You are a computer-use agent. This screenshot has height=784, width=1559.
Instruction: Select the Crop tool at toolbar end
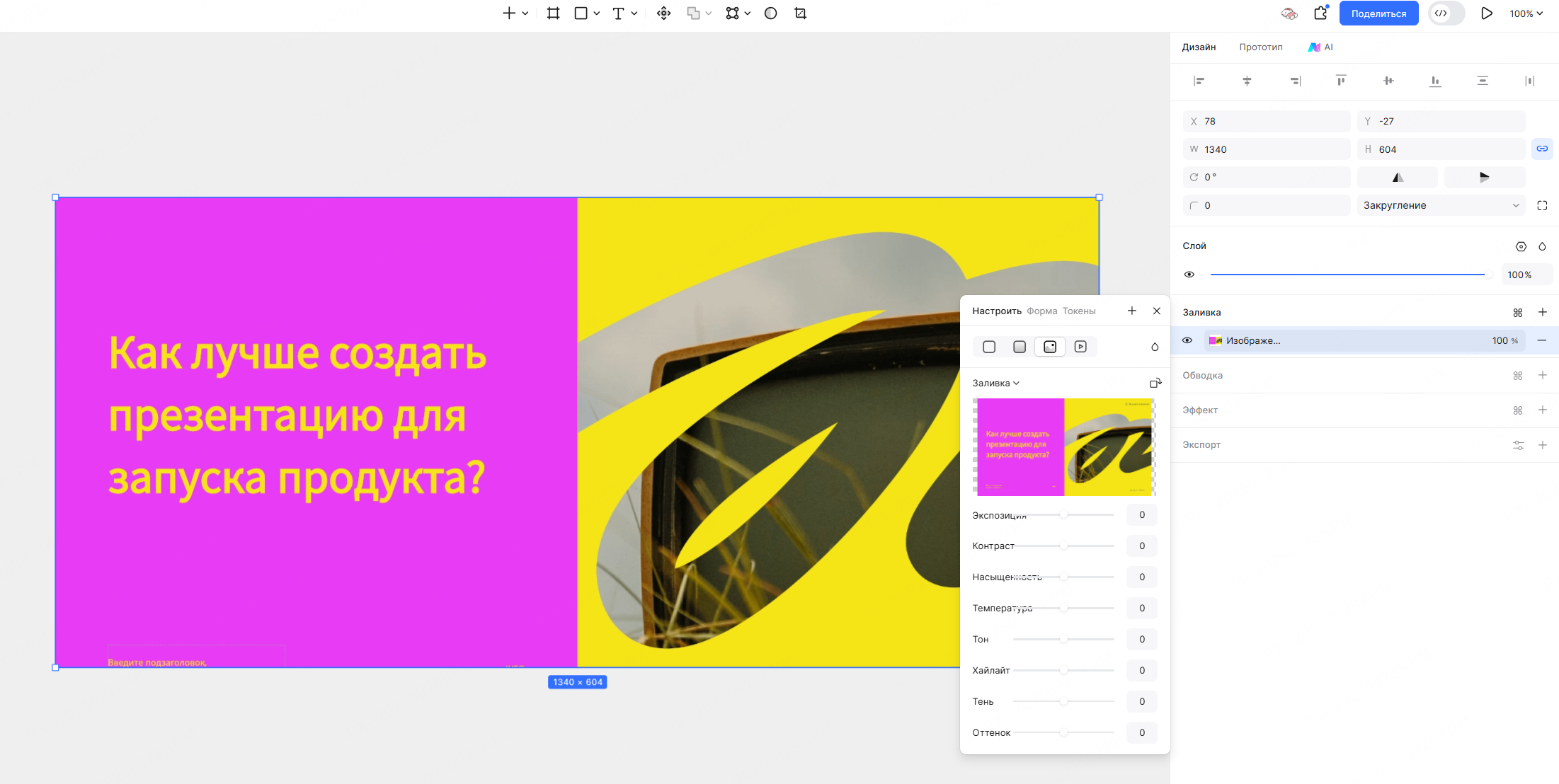799,13
